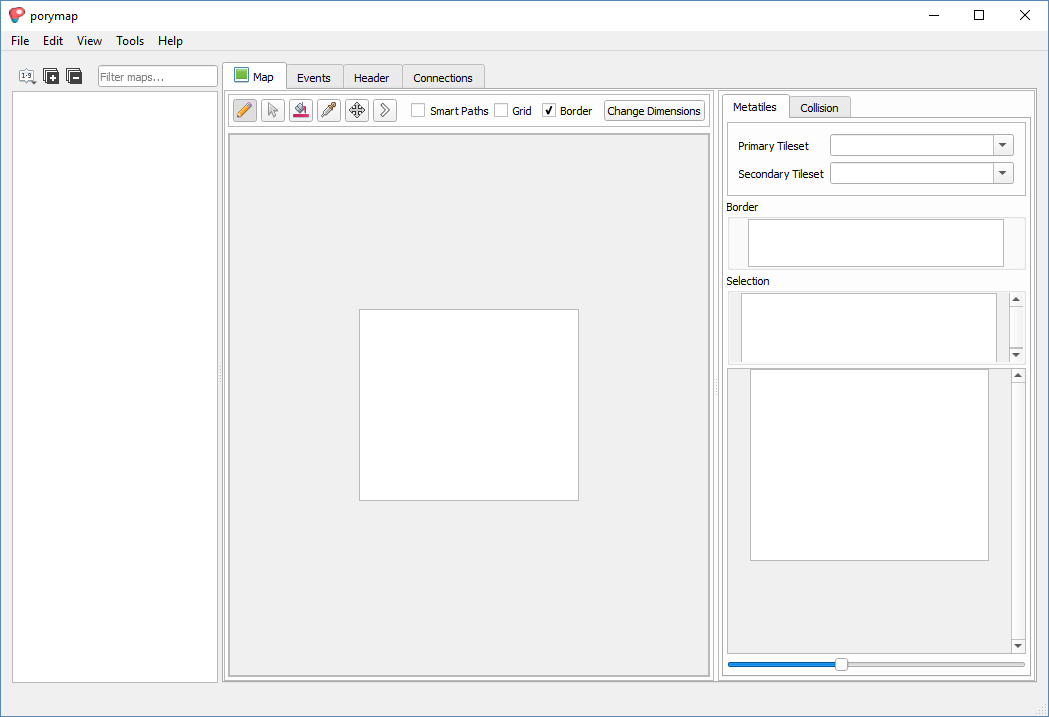1049x717 pixels.
Task: Select the pointer selection tool
Action: [x=273, y=110]
